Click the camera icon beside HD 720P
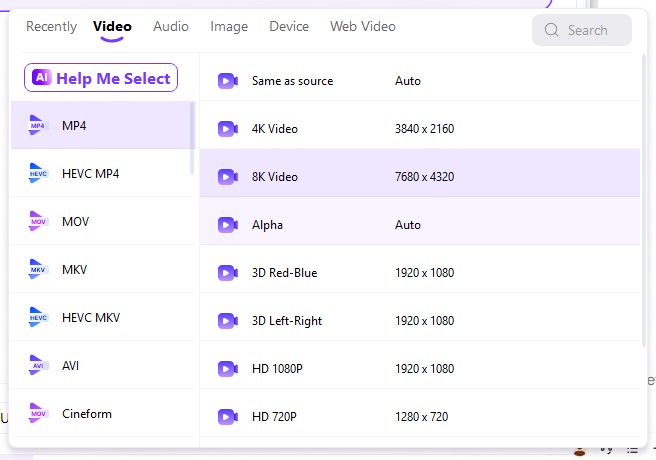The width and height of the screenshot is (656, 460). click(228, 417)
